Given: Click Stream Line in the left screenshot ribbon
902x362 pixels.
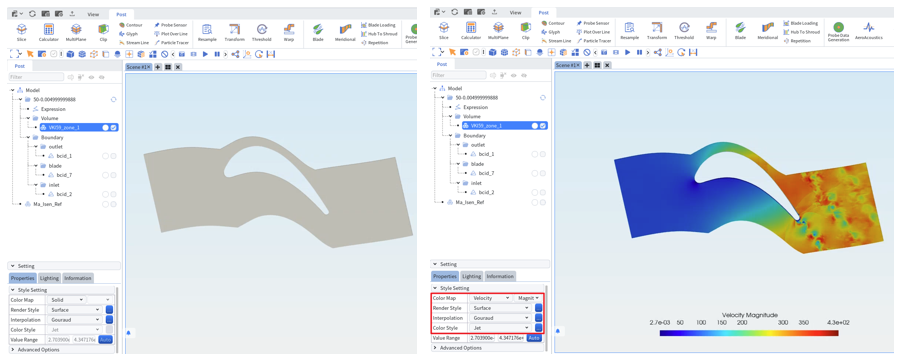Looking at the screenshot, I should tap(134, 43).
